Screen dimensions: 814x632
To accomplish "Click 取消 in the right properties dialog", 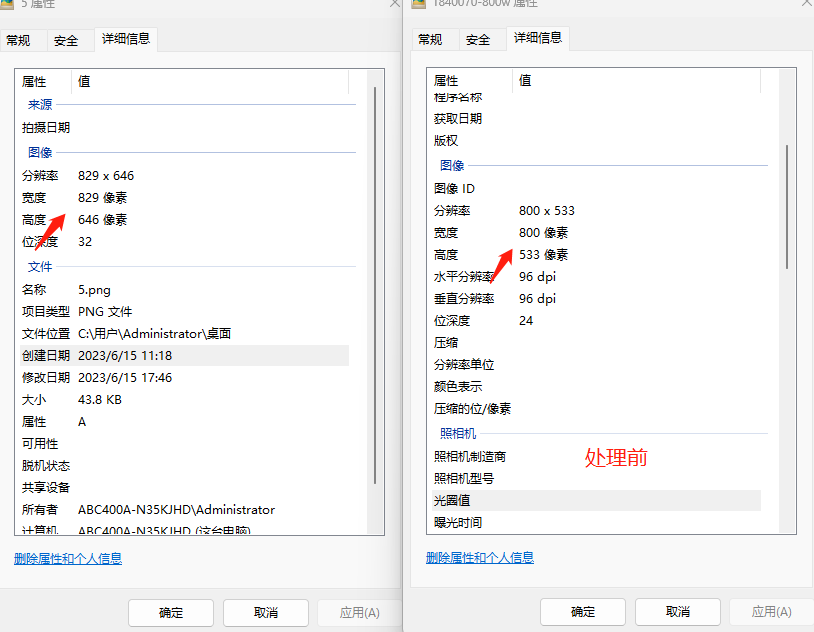I will (677, 611).
